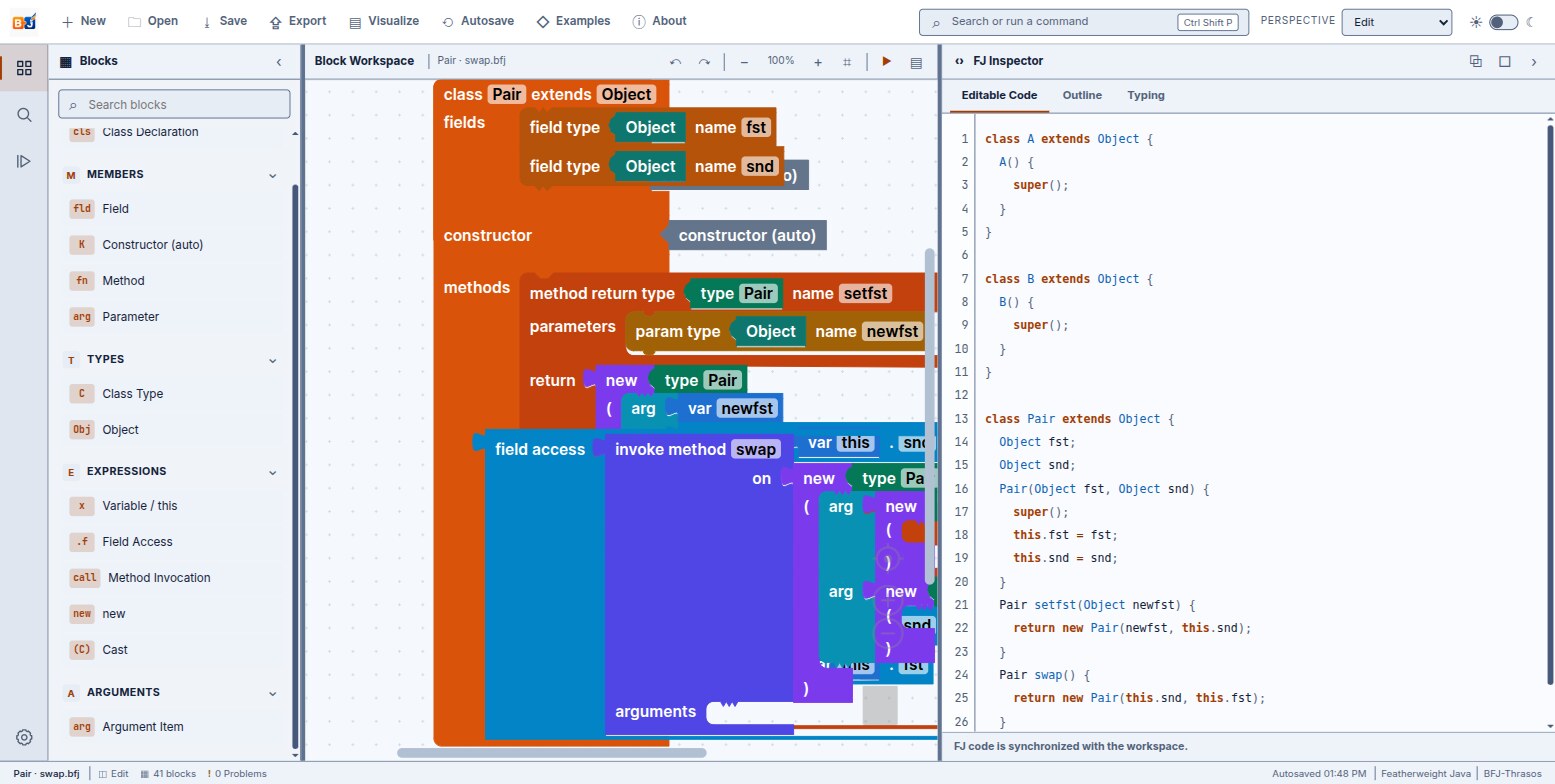Click the Pair · swap.bfj status bar label
This screenshot has width=1555, height=784.
point(46,774)
